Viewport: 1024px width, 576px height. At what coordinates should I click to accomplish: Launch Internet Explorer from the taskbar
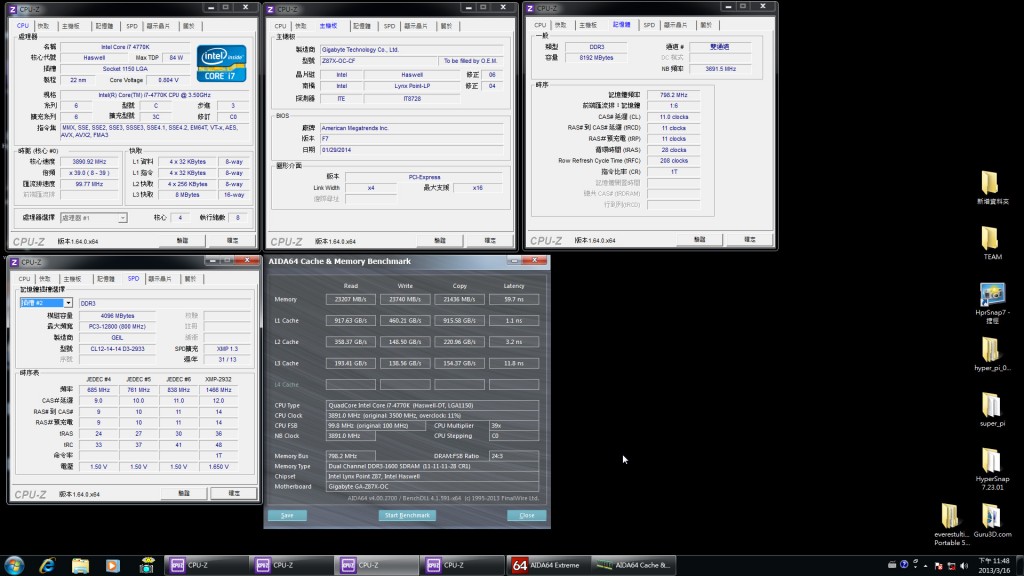(47, 565)
